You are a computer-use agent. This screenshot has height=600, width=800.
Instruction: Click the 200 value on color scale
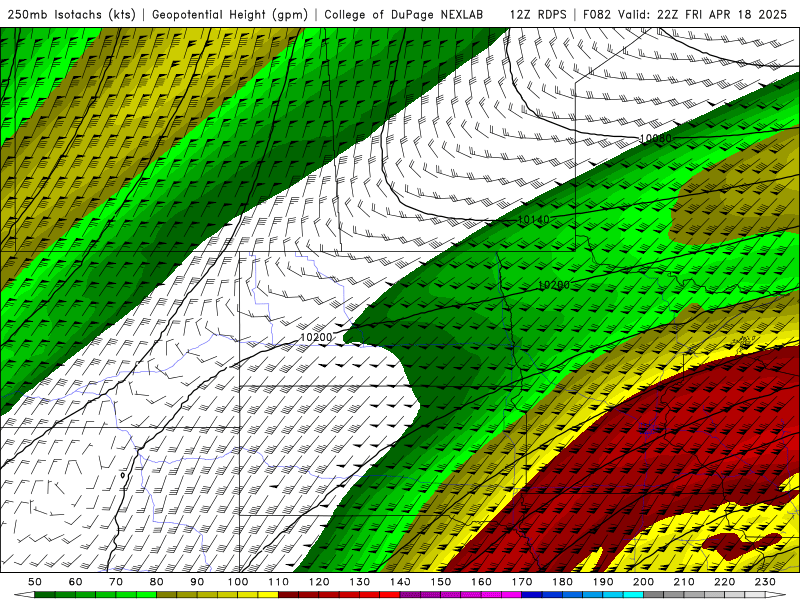click(x=644, y=582)
